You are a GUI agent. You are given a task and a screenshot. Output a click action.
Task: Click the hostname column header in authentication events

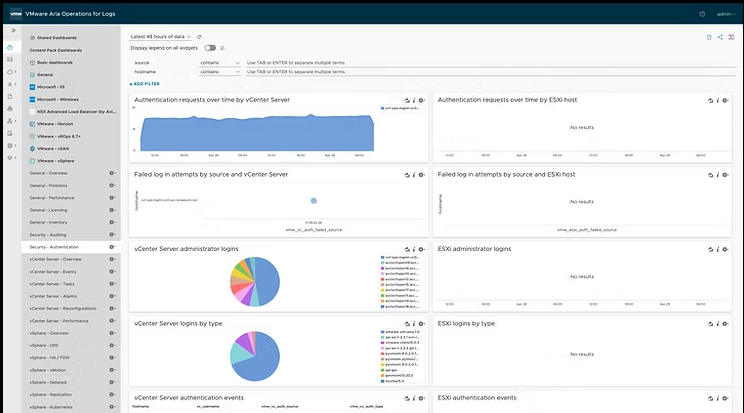(x=140, y=407)
